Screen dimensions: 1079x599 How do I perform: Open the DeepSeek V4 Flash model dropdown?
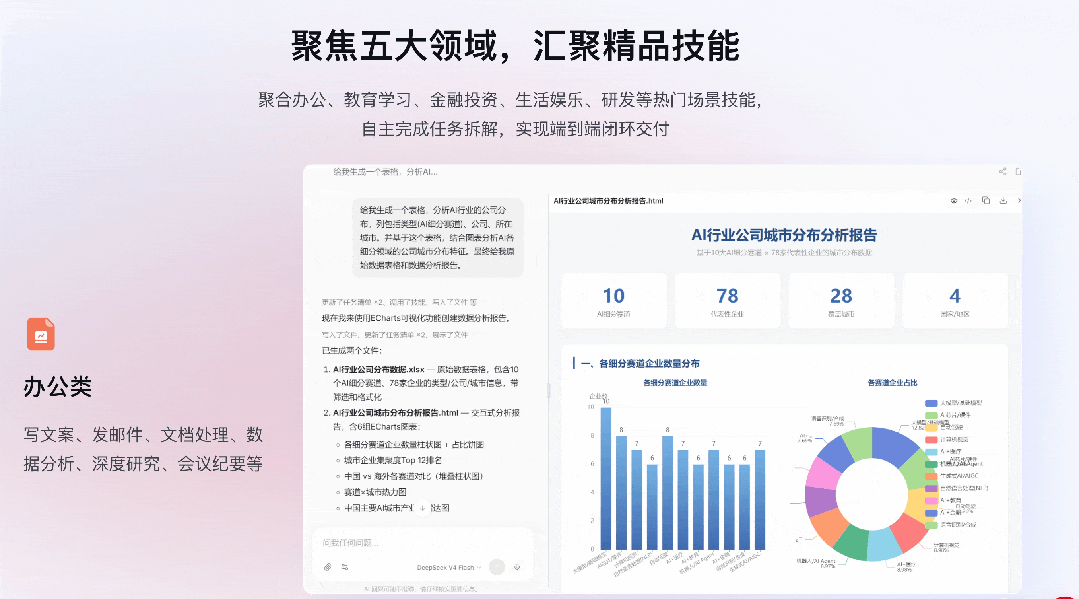coord(449,567)
